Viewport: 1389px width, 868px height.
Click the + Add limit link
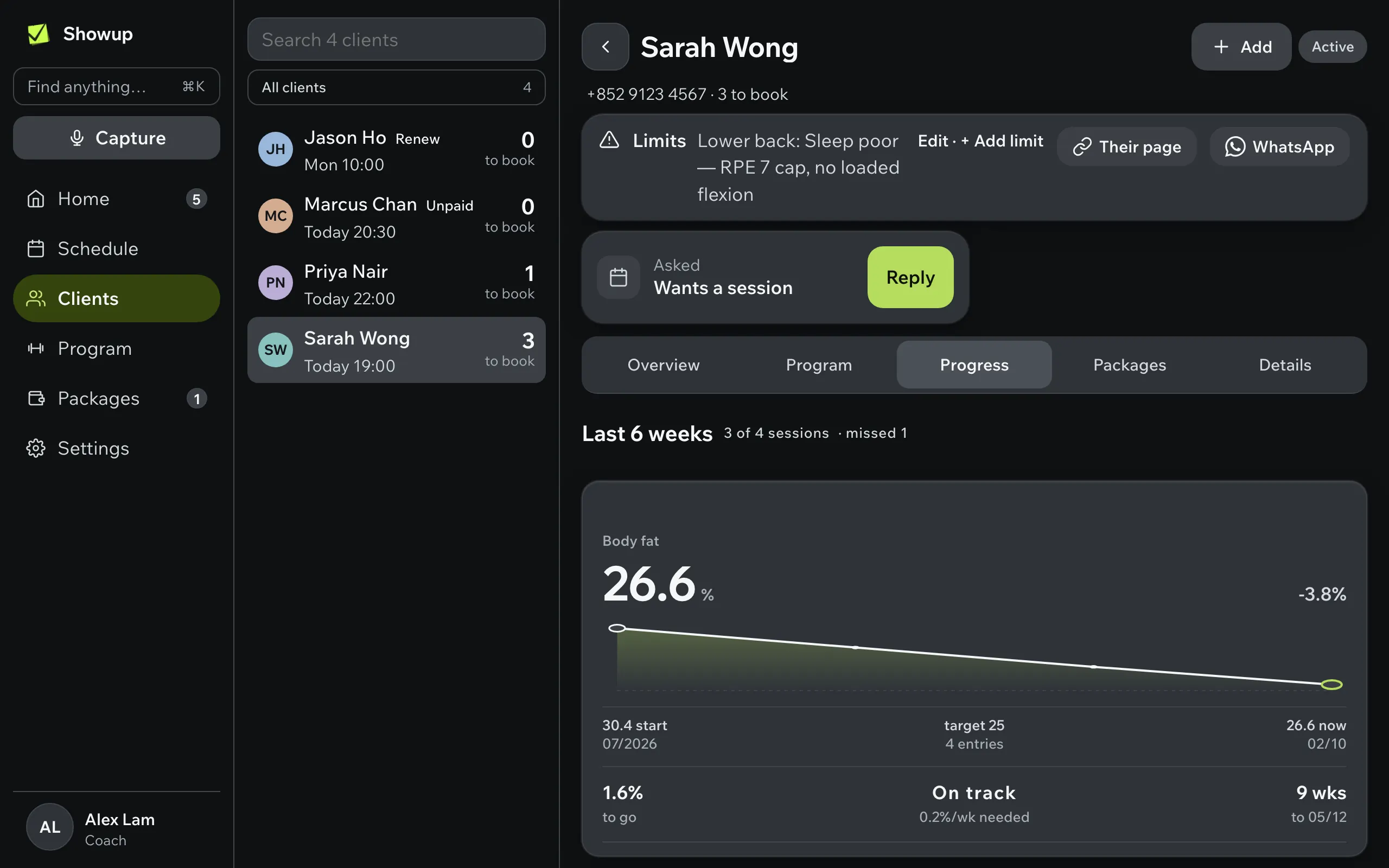pos(1002,141)
